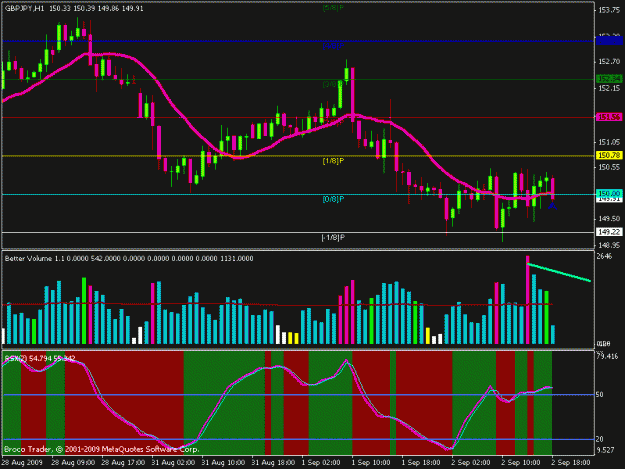Click the 153.75 price scale value
625x469 pixels.
pyautogui.click(x=609, y=10)
